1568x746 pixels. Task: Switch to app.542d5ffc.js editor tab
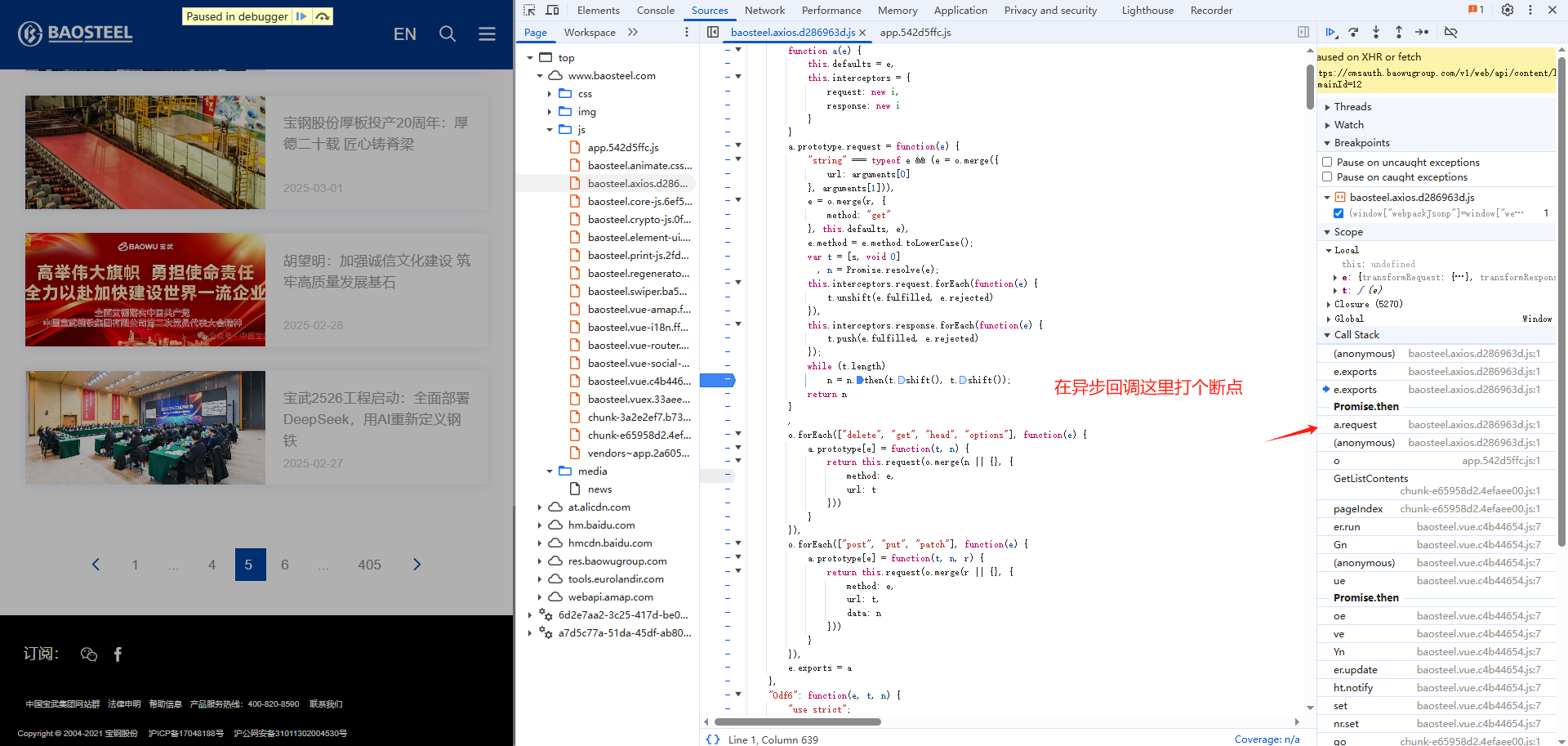pos(915,32)
